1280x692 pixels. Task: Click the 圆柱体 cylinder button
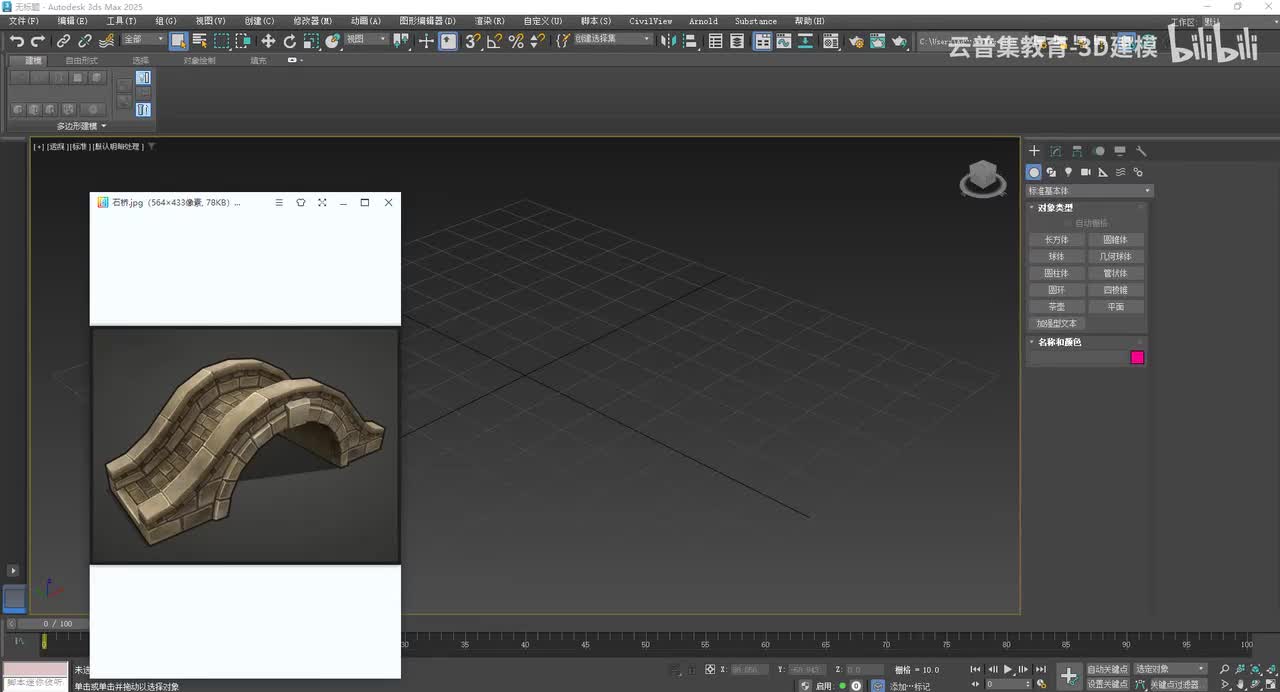click(1056, 273)
